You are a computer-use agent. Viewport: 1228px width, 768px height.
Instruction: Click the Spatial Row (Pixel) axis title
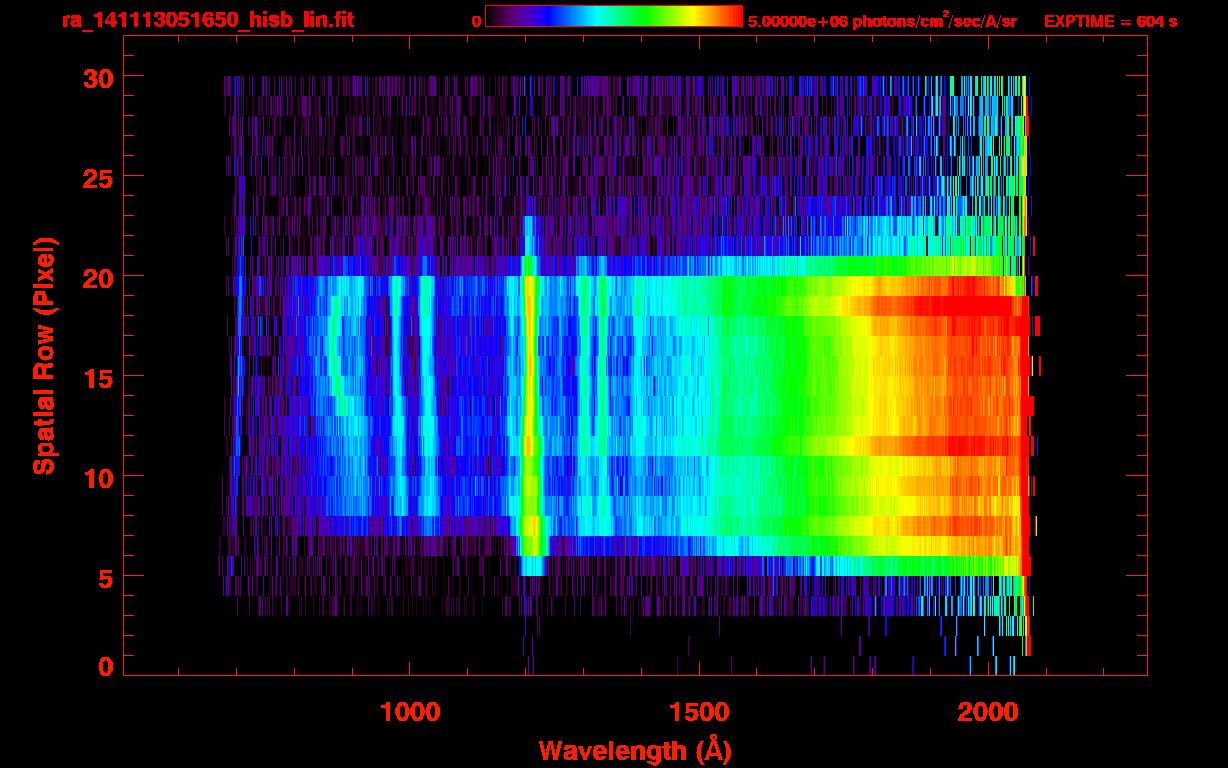(x=44, y=356)
